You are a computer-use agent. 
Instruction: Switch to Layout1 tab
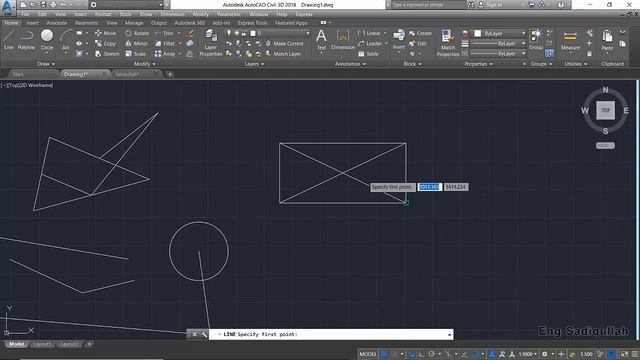click(x=42, y=344)
